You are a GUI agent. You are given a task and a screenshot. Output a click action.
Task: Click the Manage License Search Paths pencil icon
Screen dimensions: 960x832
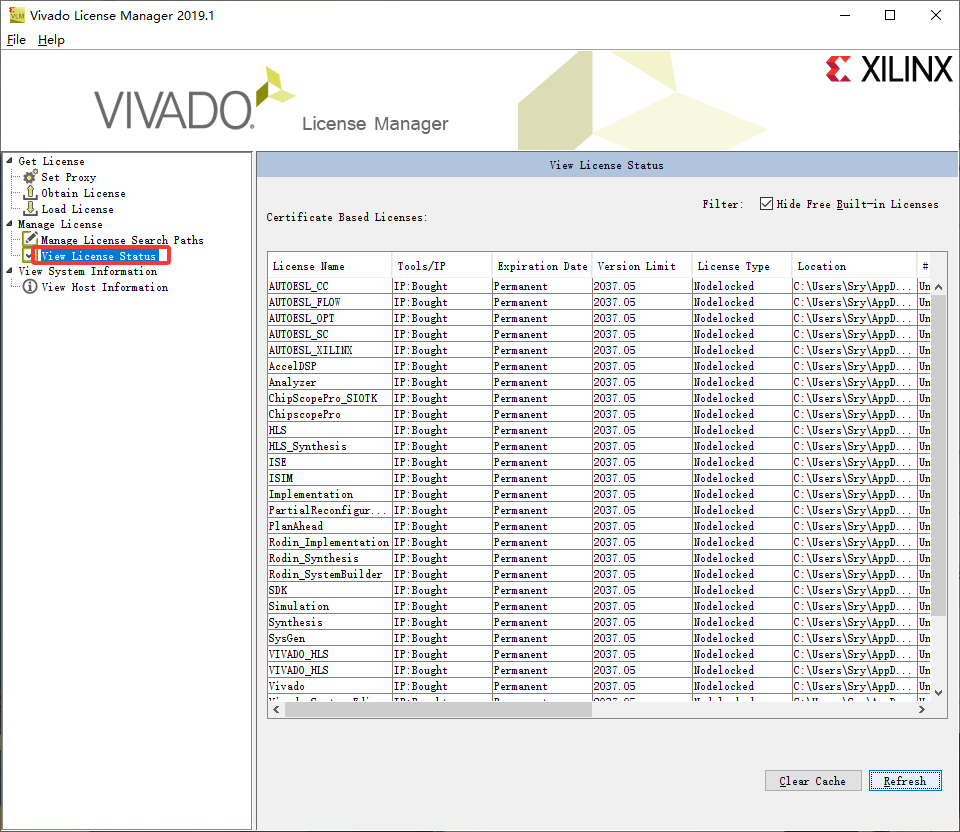coord(30,239)
